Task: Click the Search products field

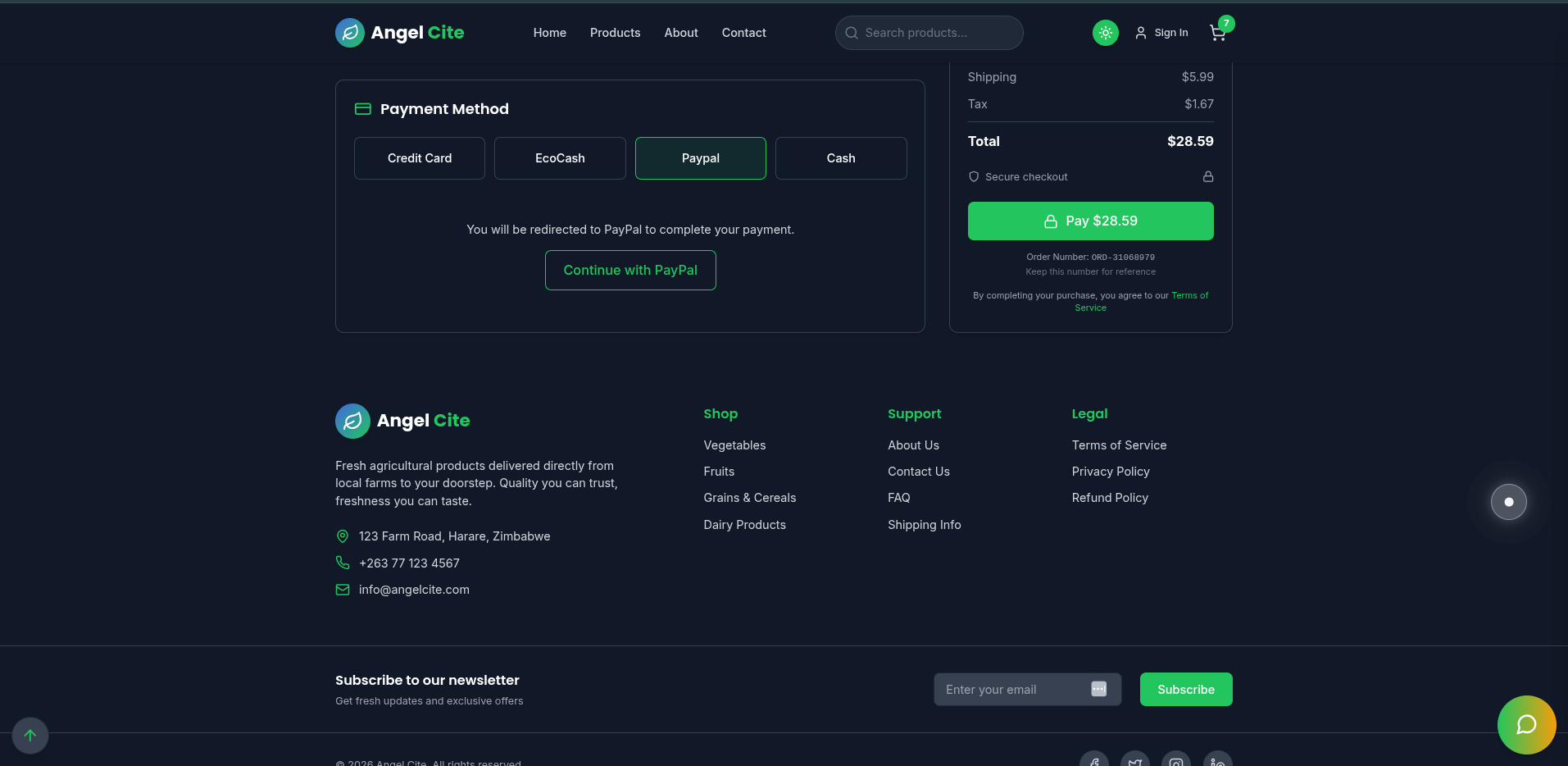Action: tap(934, 33)
